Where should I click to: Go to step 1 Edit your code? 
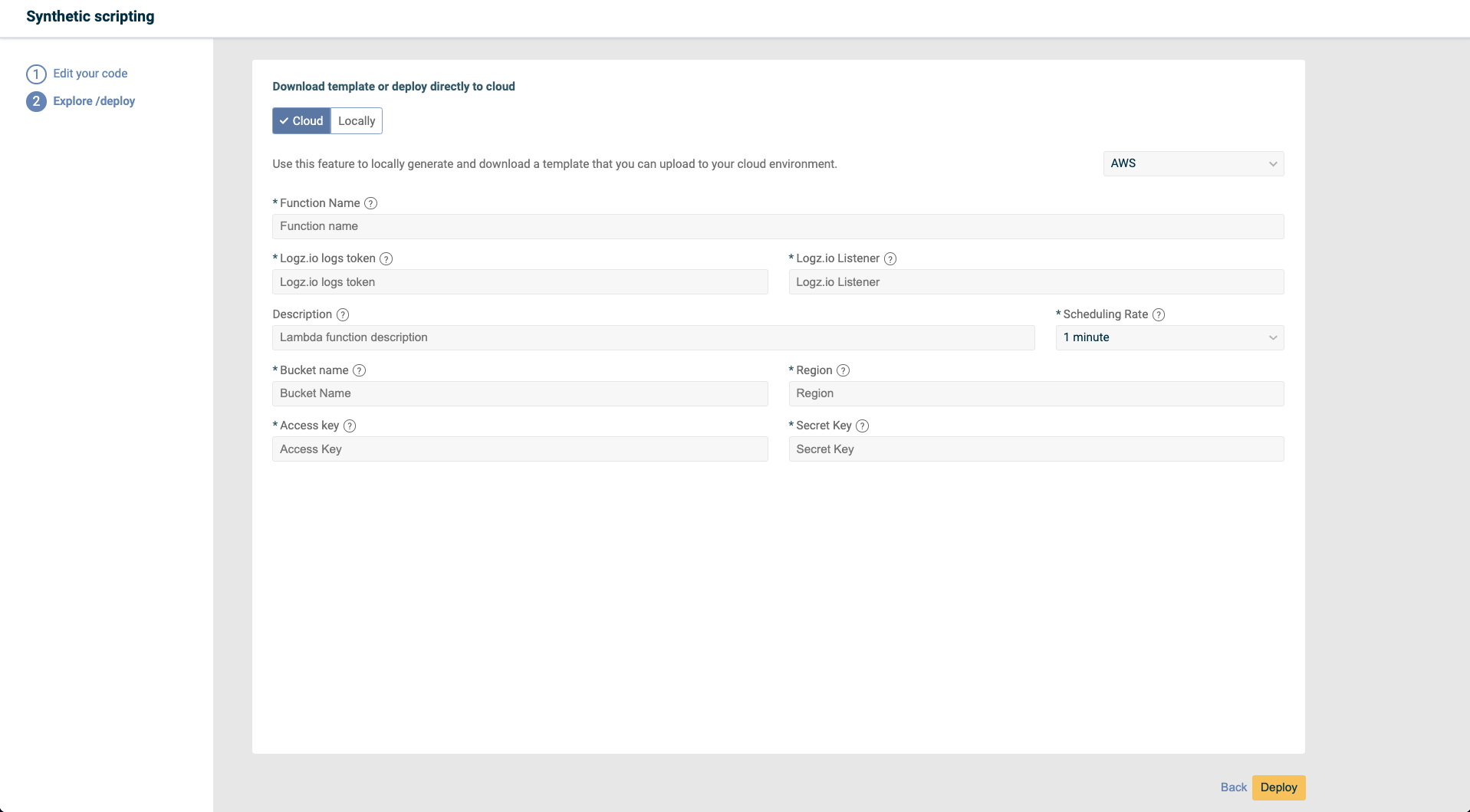point(90,74)
